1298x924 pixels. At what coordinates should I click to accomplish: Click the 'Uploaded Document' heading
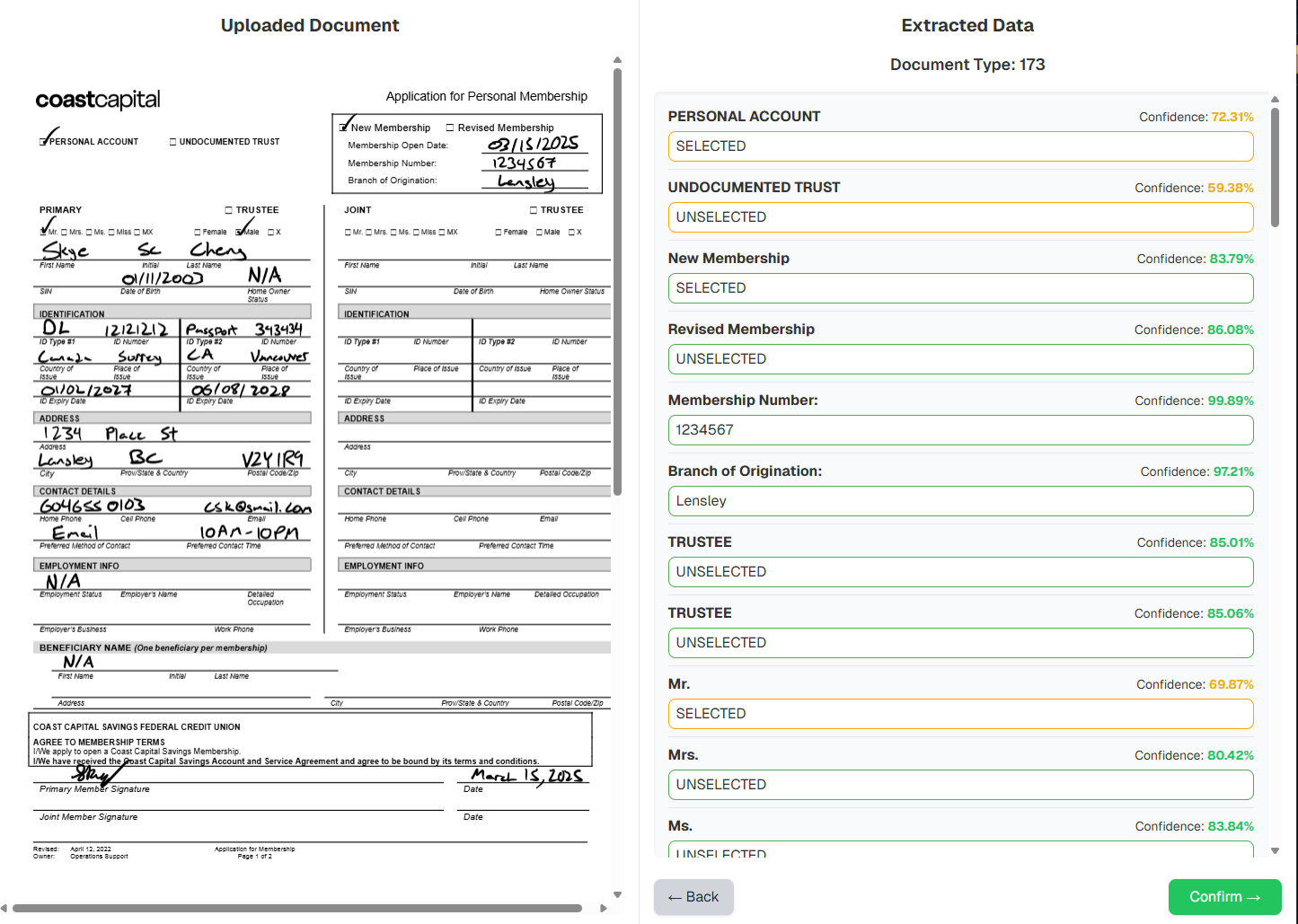[310, 25]
